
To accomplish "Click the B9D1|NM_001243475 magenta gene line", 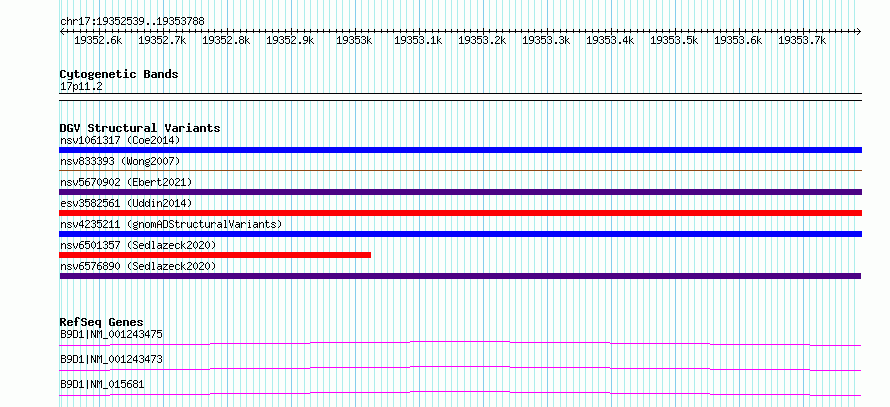I will tap(460, 343).
